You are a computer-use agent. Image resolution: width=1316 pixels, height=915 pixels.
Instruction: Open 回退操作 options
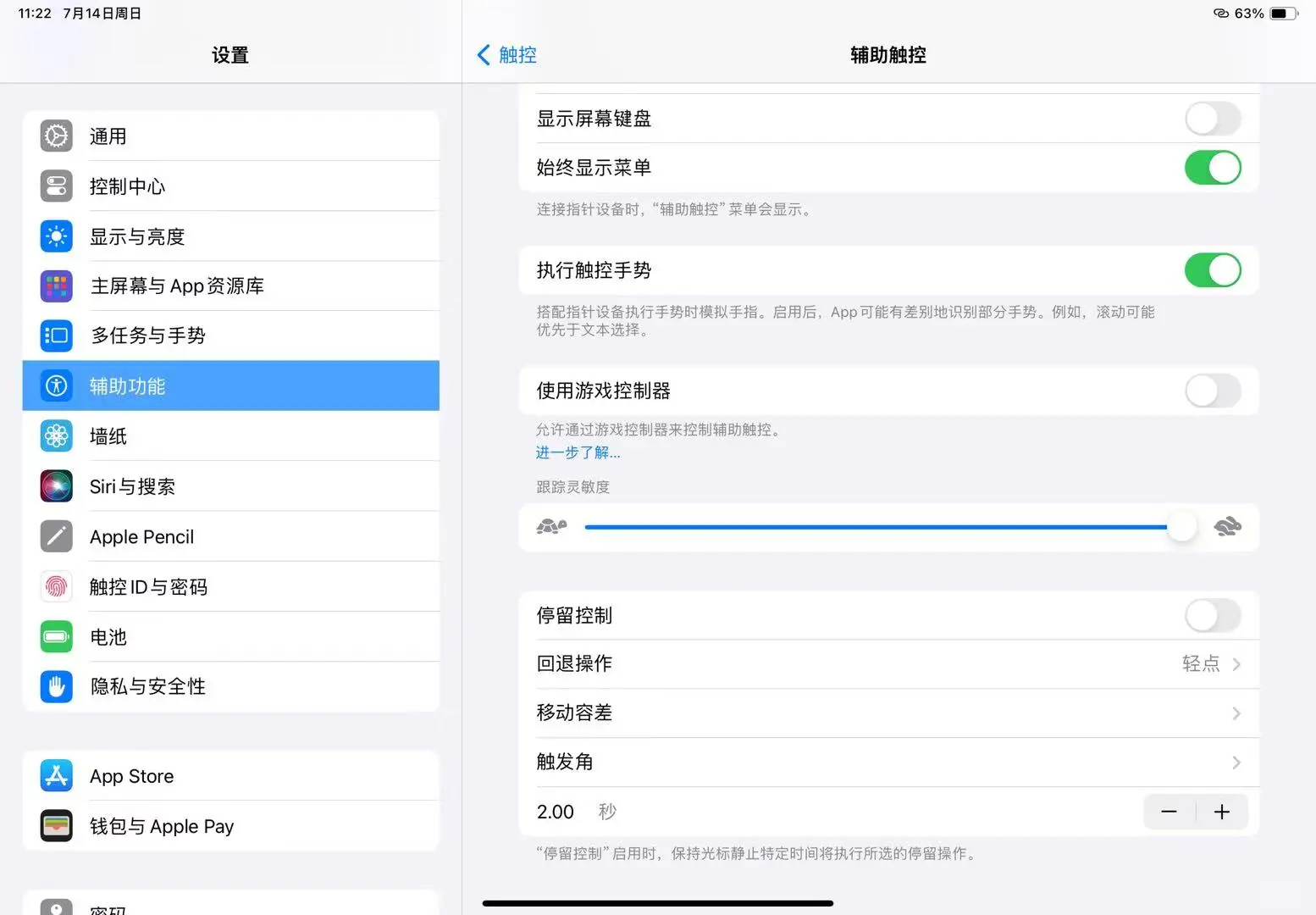point(887,663)
